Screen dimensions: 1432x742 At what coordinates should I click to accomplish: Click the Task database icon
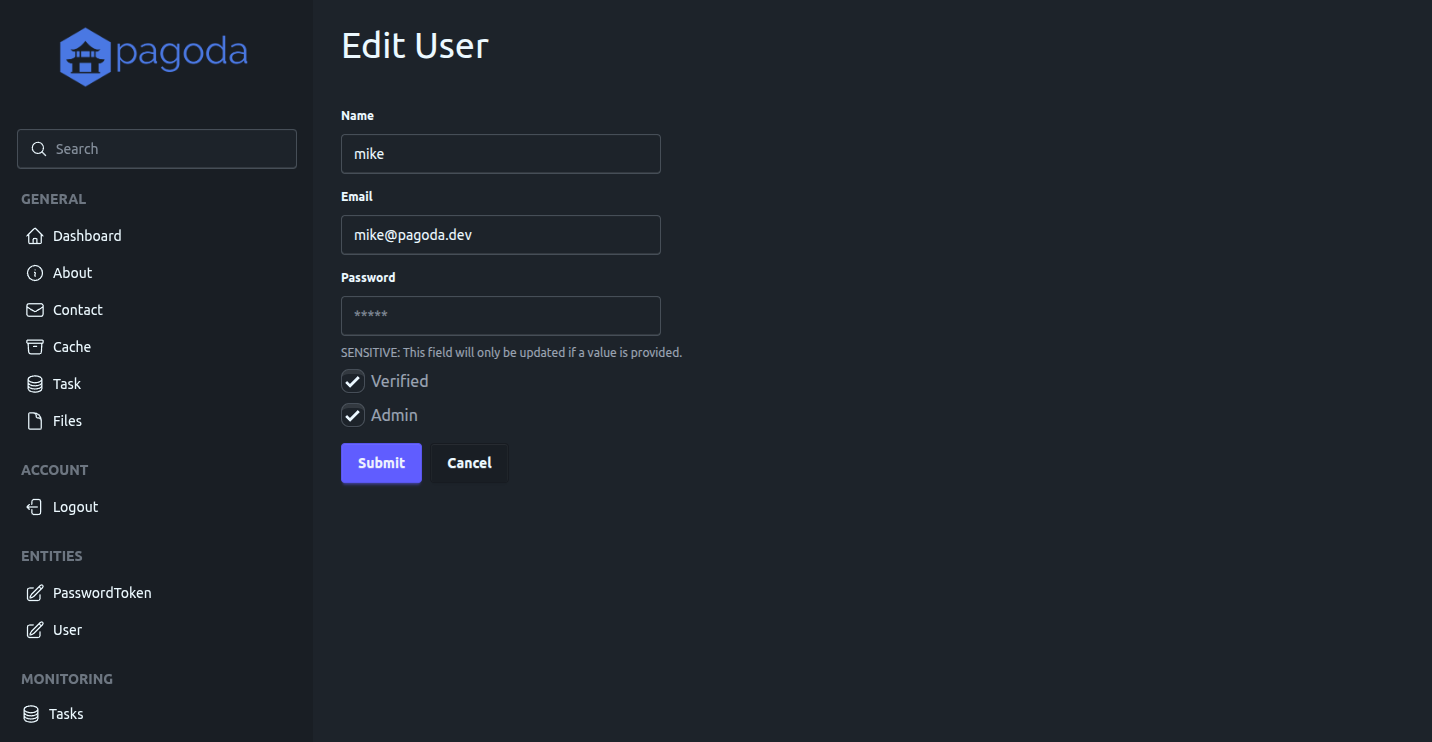(35, 384)
